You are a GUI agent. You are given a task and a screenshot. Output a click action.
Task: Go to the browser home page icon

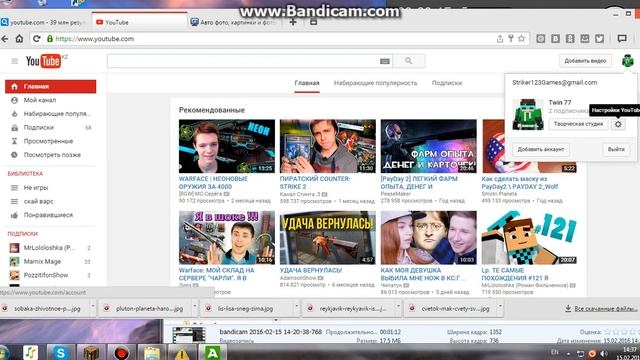tap(19, 39)
